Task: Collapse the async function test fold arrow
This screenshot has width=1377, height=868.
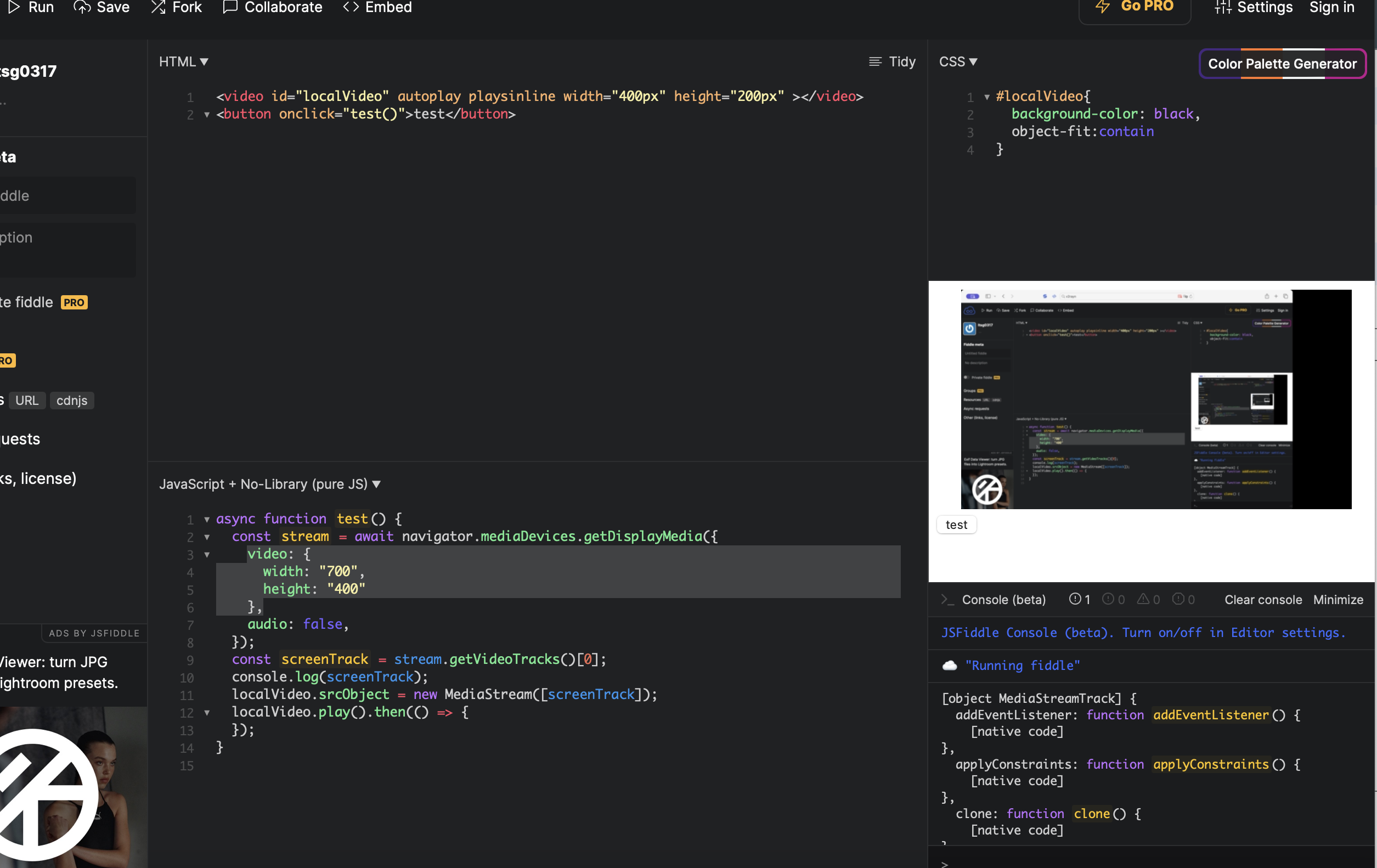Action: click(x=207, y=520)
